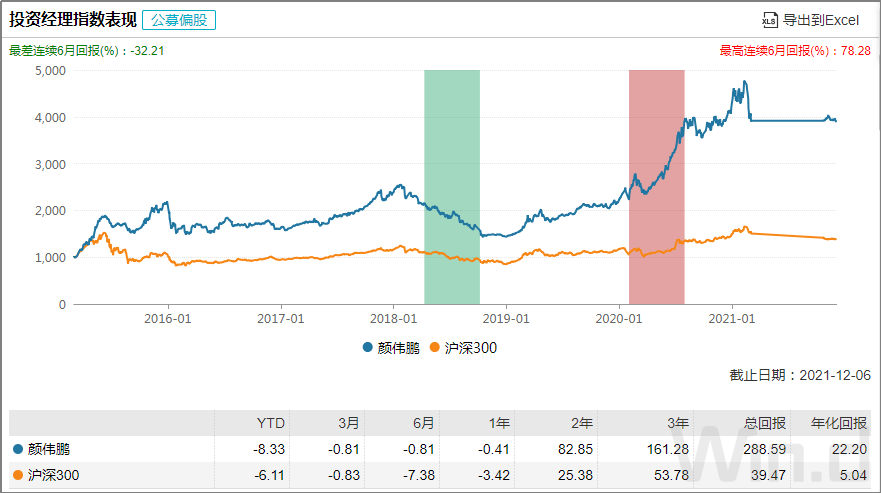
Task: Toggle 沪深300 series in chart legend
Action: pos(470,348)
